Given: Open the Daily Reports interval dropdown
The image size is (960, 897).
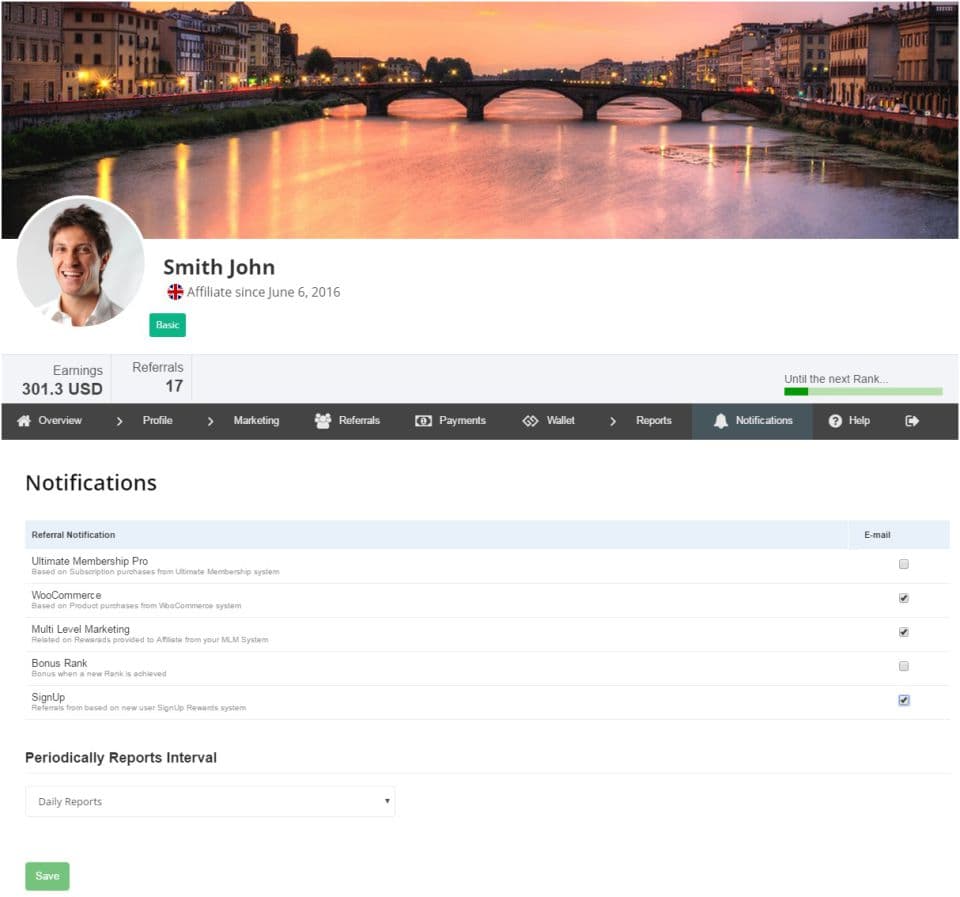Looking at the screenshot, I should pyautogui.click(x=210, y=801).
